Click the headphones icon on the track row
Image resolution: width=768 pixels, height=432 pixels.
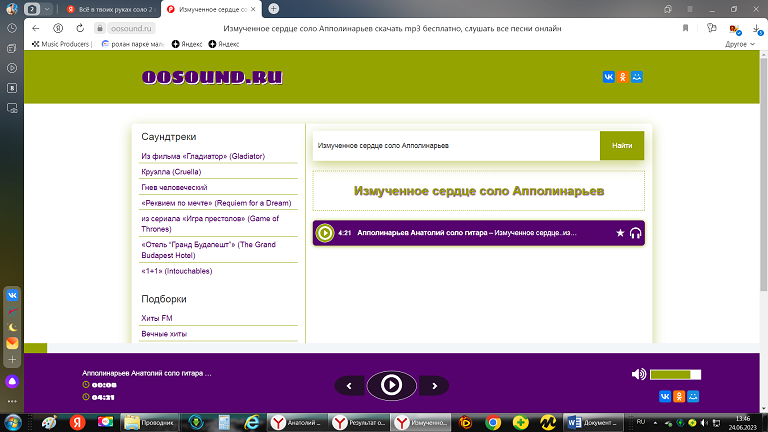(x=635, y=233)
